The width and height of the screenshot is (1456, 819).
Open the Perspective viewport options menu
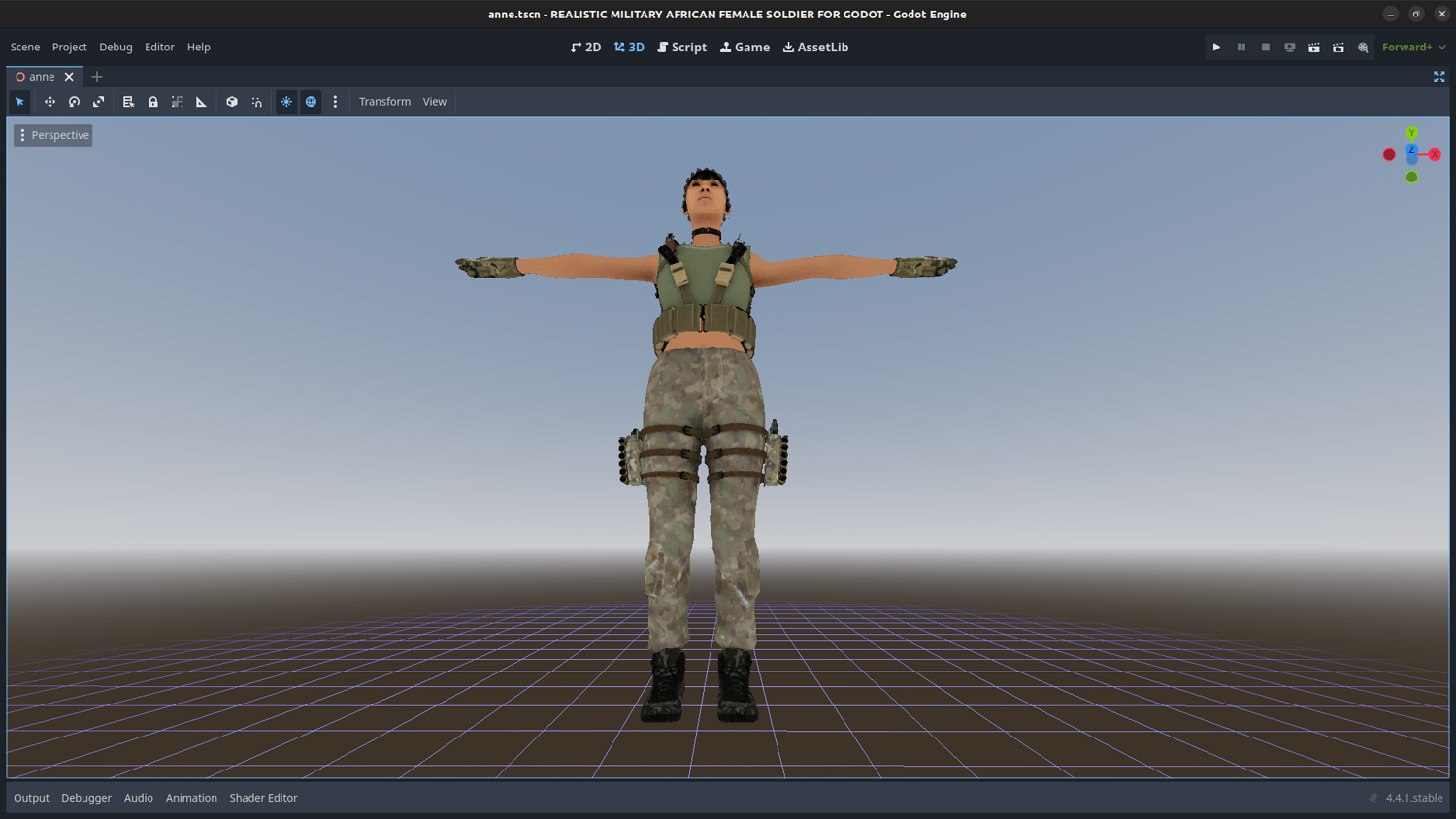point(53,135)
